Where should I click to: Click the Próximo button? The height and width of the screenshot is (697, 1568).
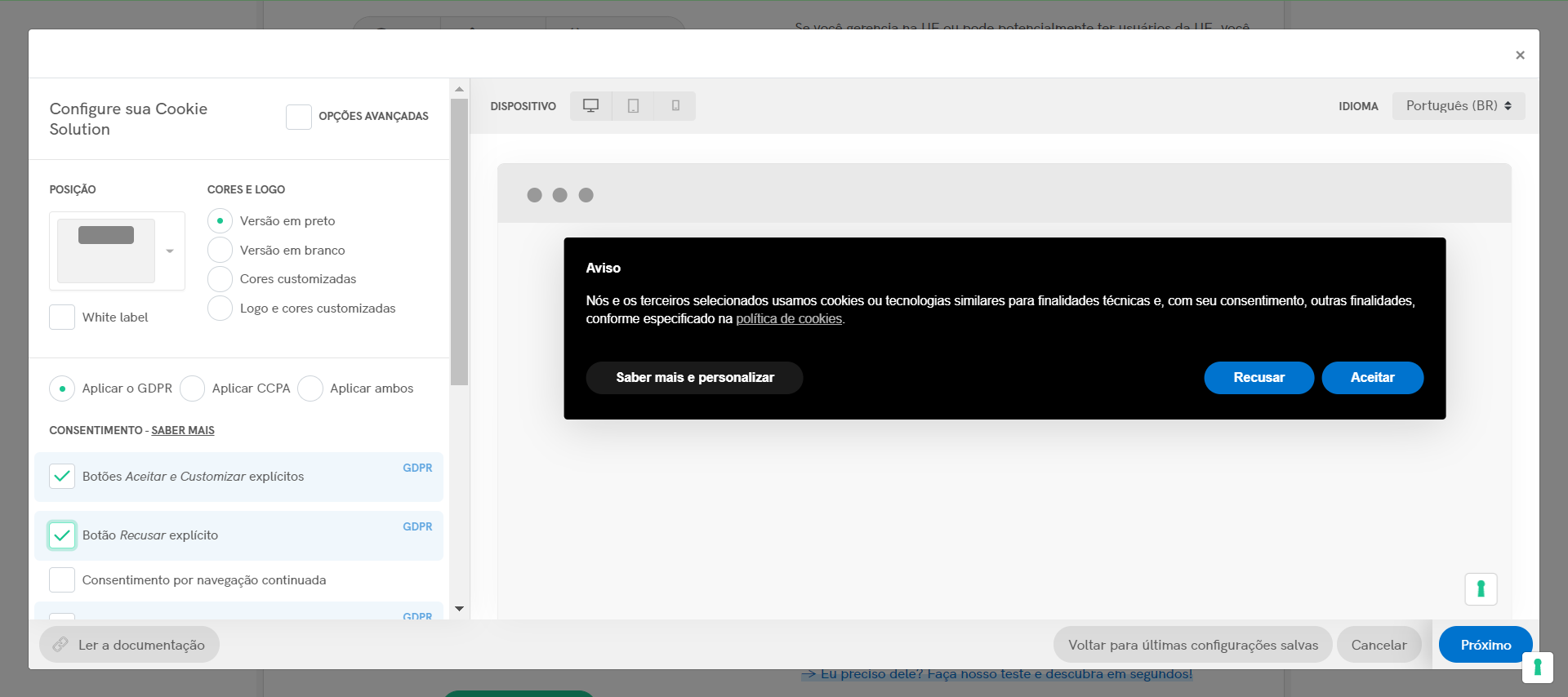coord(1485,645)
